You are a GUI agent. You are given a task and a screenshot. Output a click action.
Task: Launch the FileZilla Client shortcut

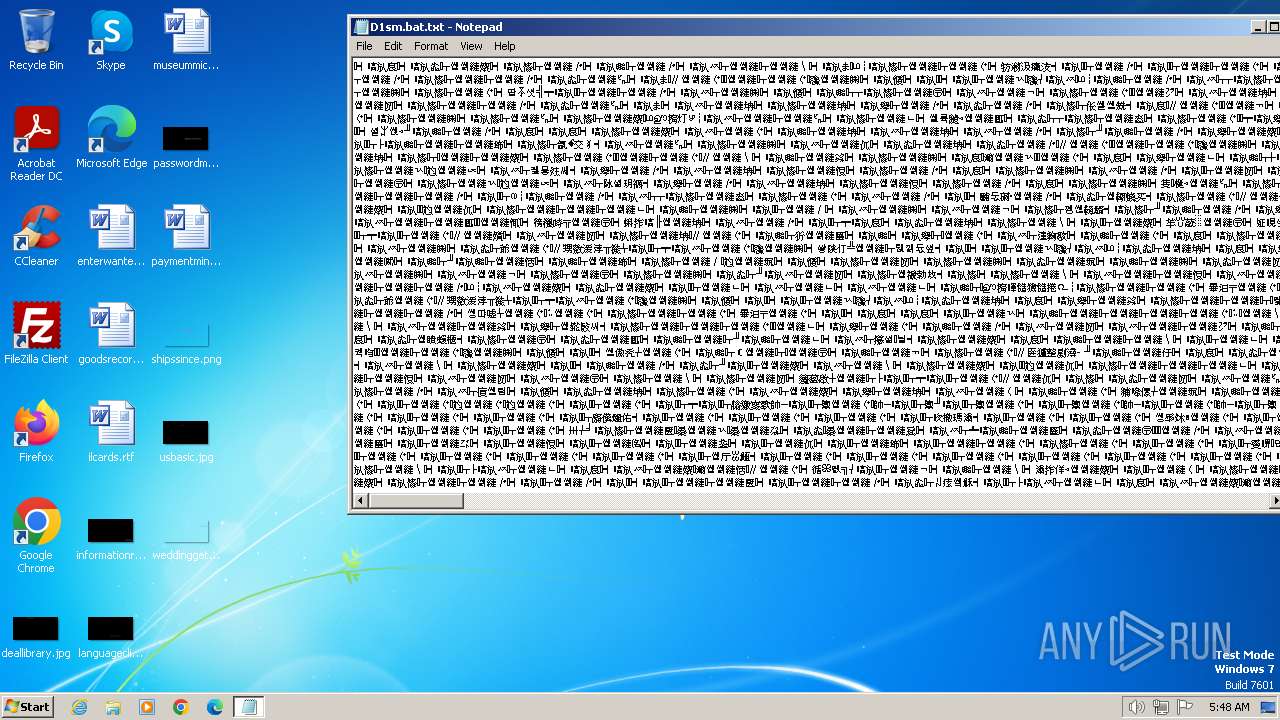[36, 334]
